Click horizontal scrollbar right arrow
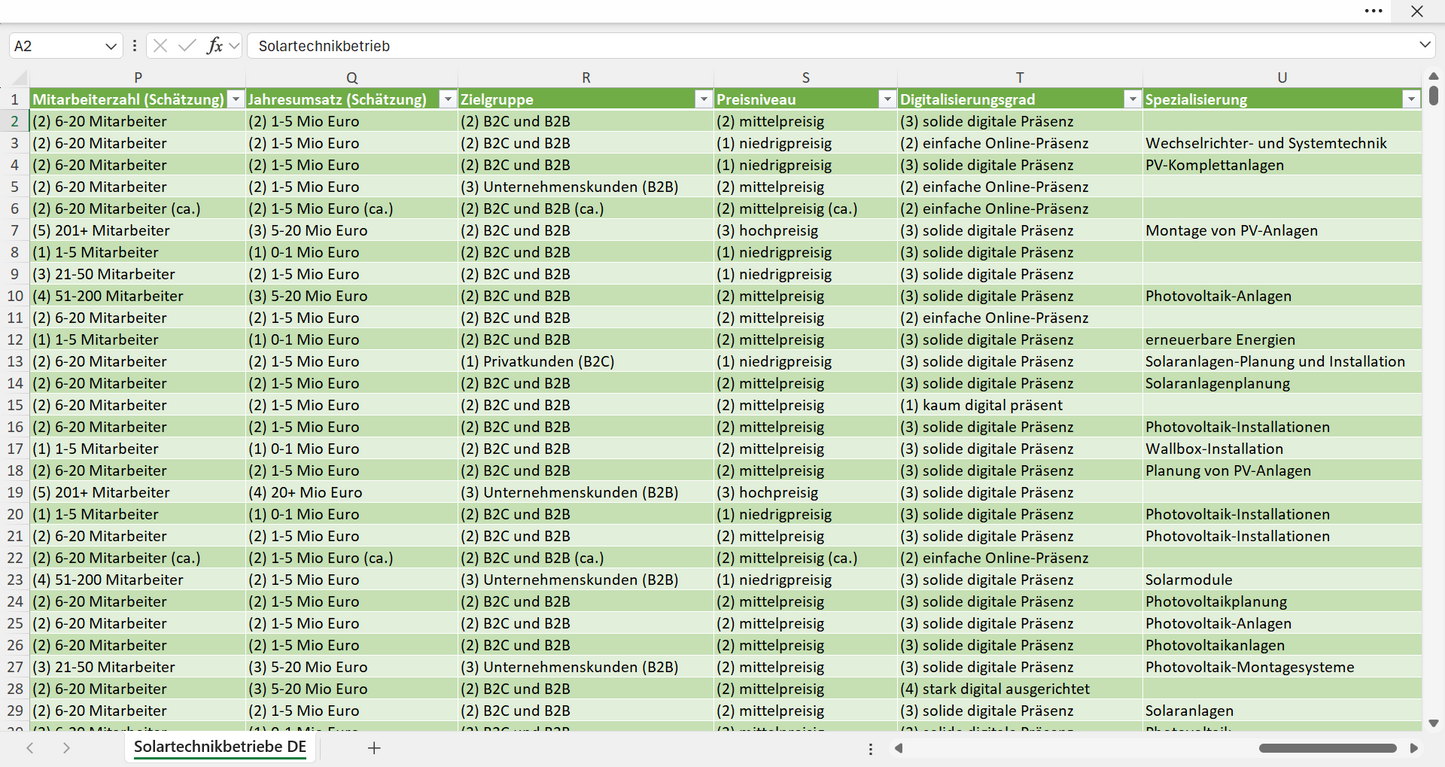Screen dimensions: 1445x767 point(1414,748)
